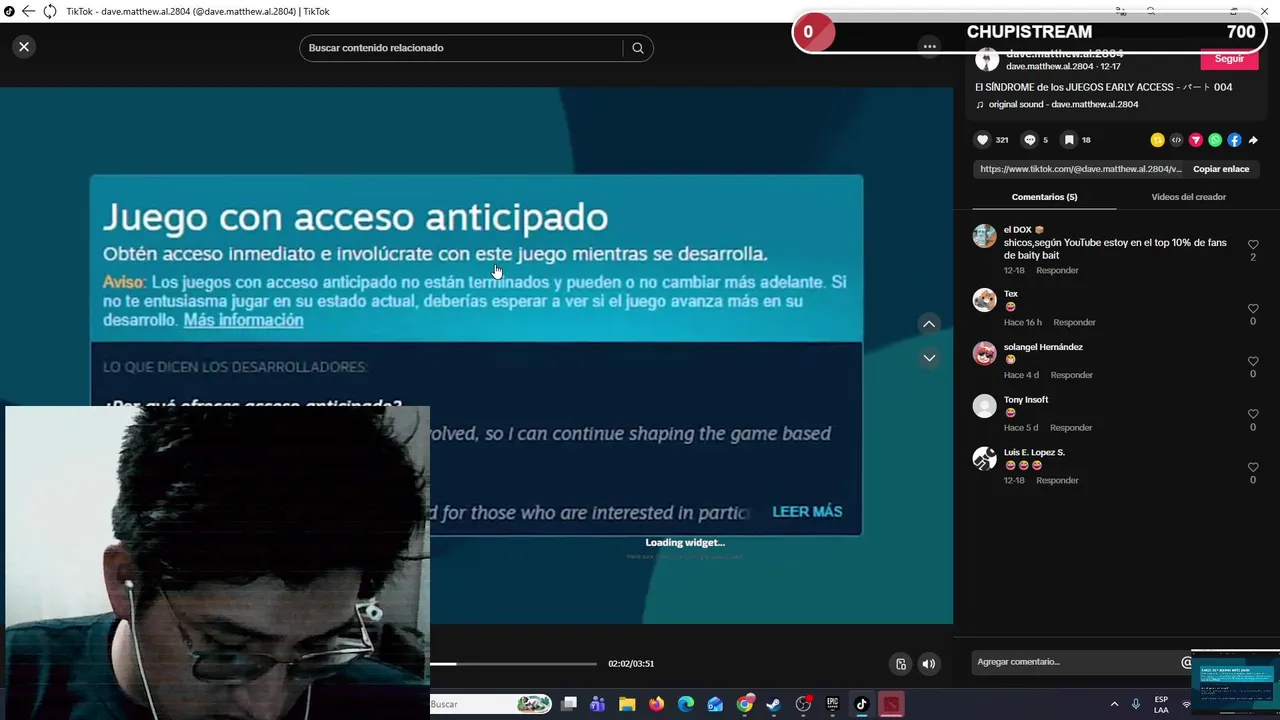The height and width of the screenshot is (720, 1280).
Task: Open Microsoft Teams from the taskbar
Action: tap(598, 704)
